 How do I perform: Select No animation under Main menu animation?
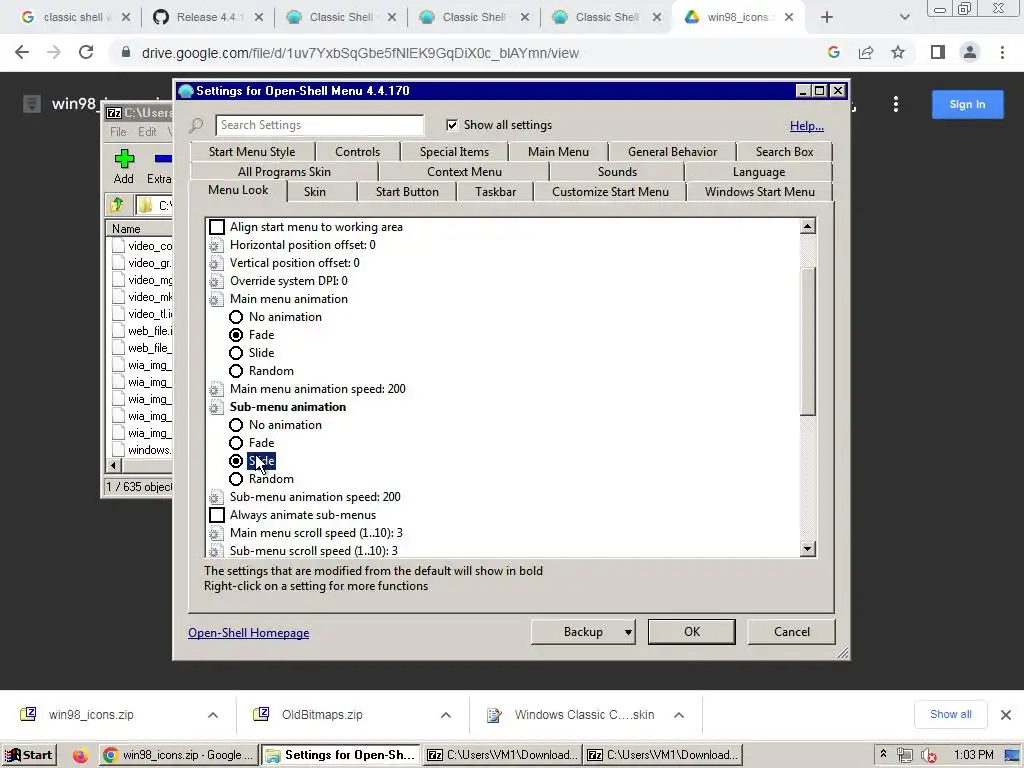tap(236, 317)
